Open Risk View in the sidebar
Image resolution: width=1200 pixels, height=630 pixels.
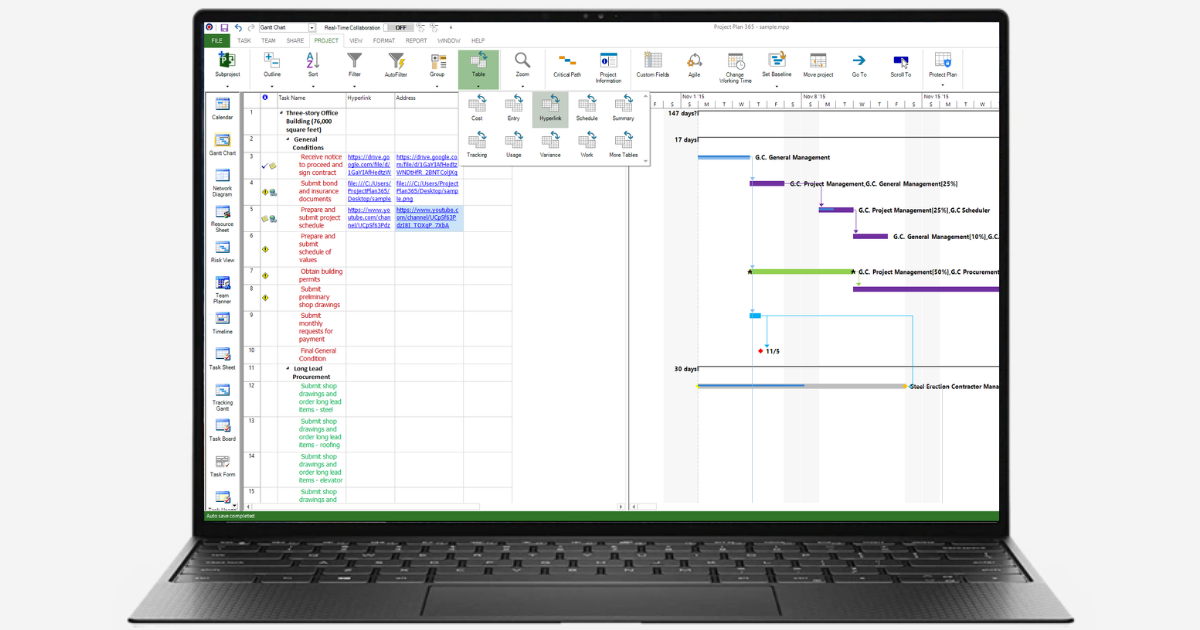click(x=222, y=251)
